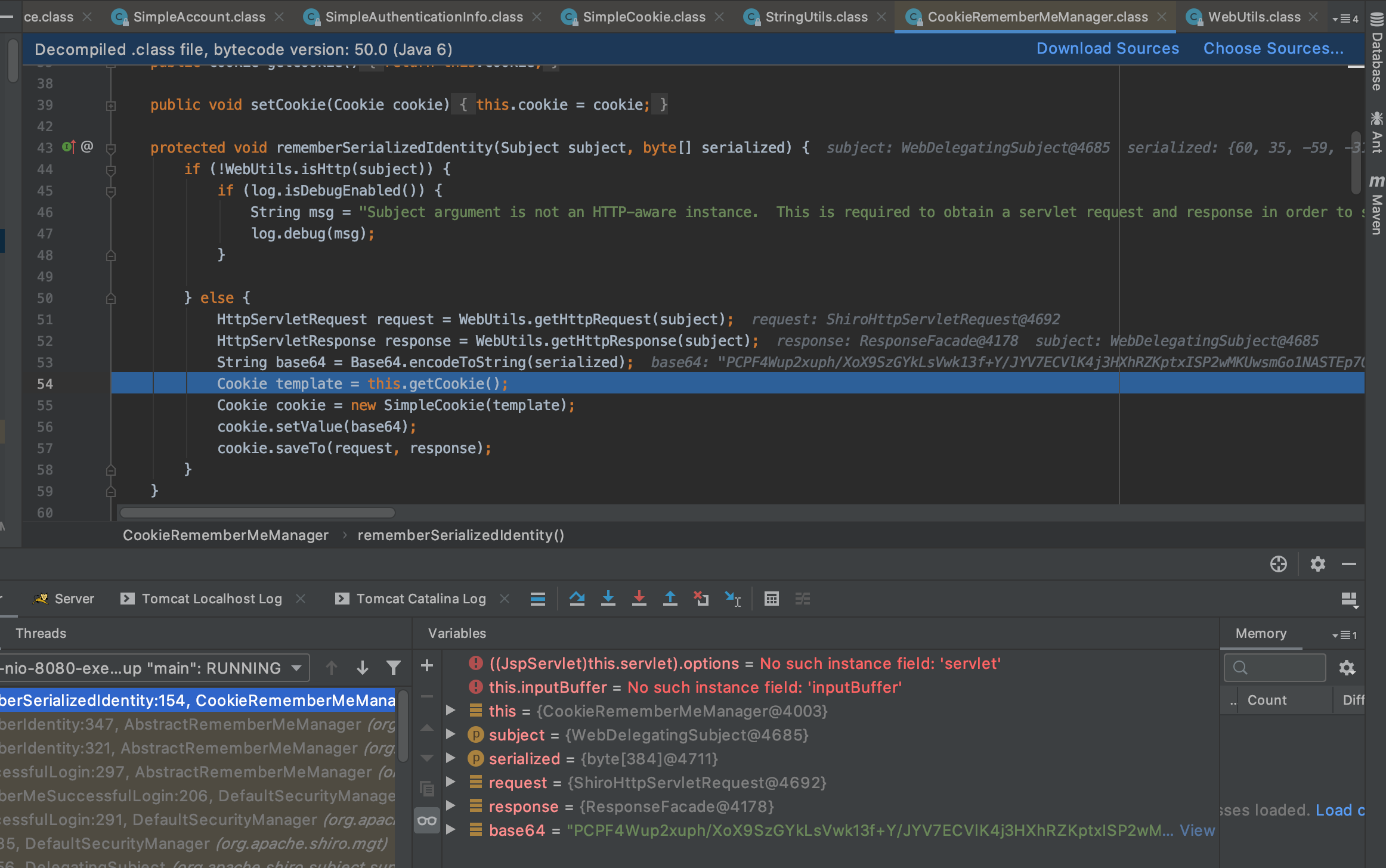Expand 'response' variable node
Viewport: 1386px width, 868px height.
[x=451, y=806]
